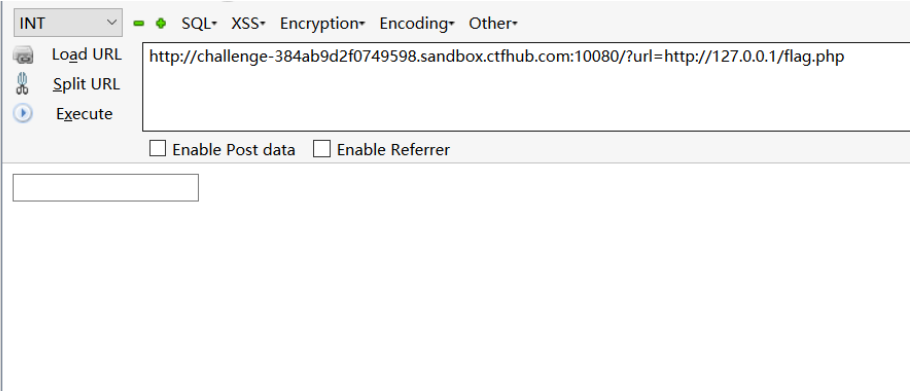The width and height of the screenshot is (910, 391).
Task: Click the Split URL button text
Action: 86,84
